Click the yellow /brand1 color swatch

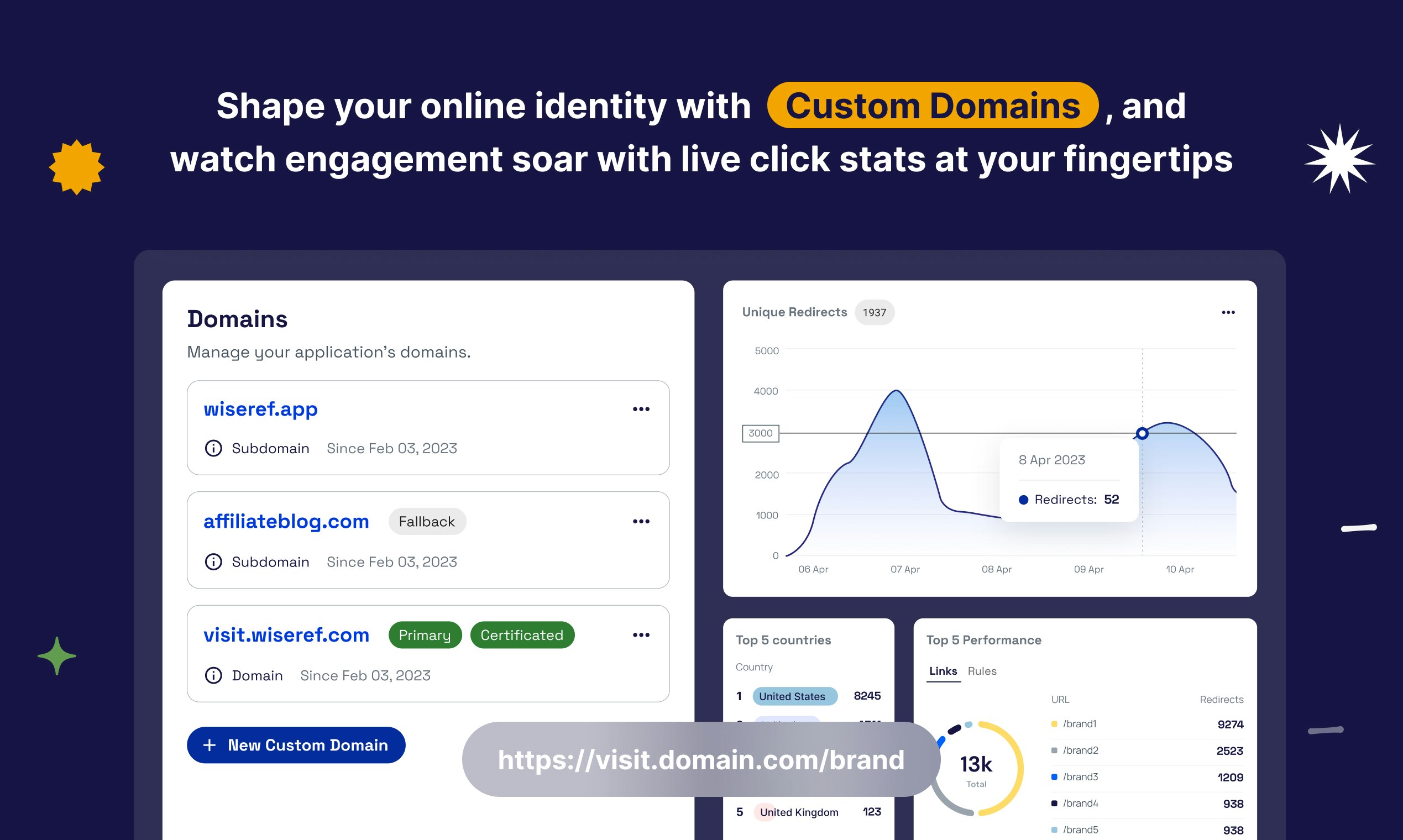point(1054,724)
